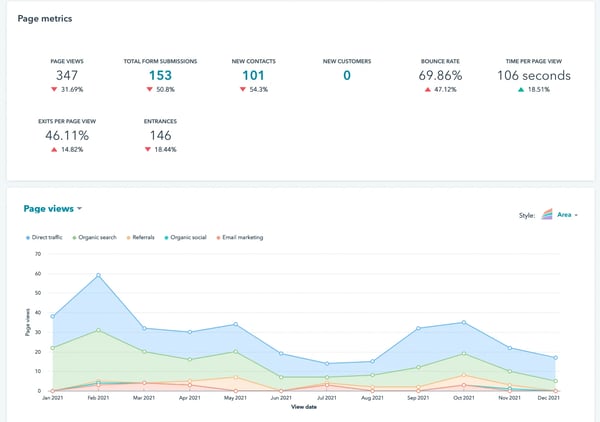Image resolution: width=600 pixels, height=422 pixels.
Task: Click the Direct traffic Sep 2021 data point
Action: pyautogui.click(x=418, y=328)
